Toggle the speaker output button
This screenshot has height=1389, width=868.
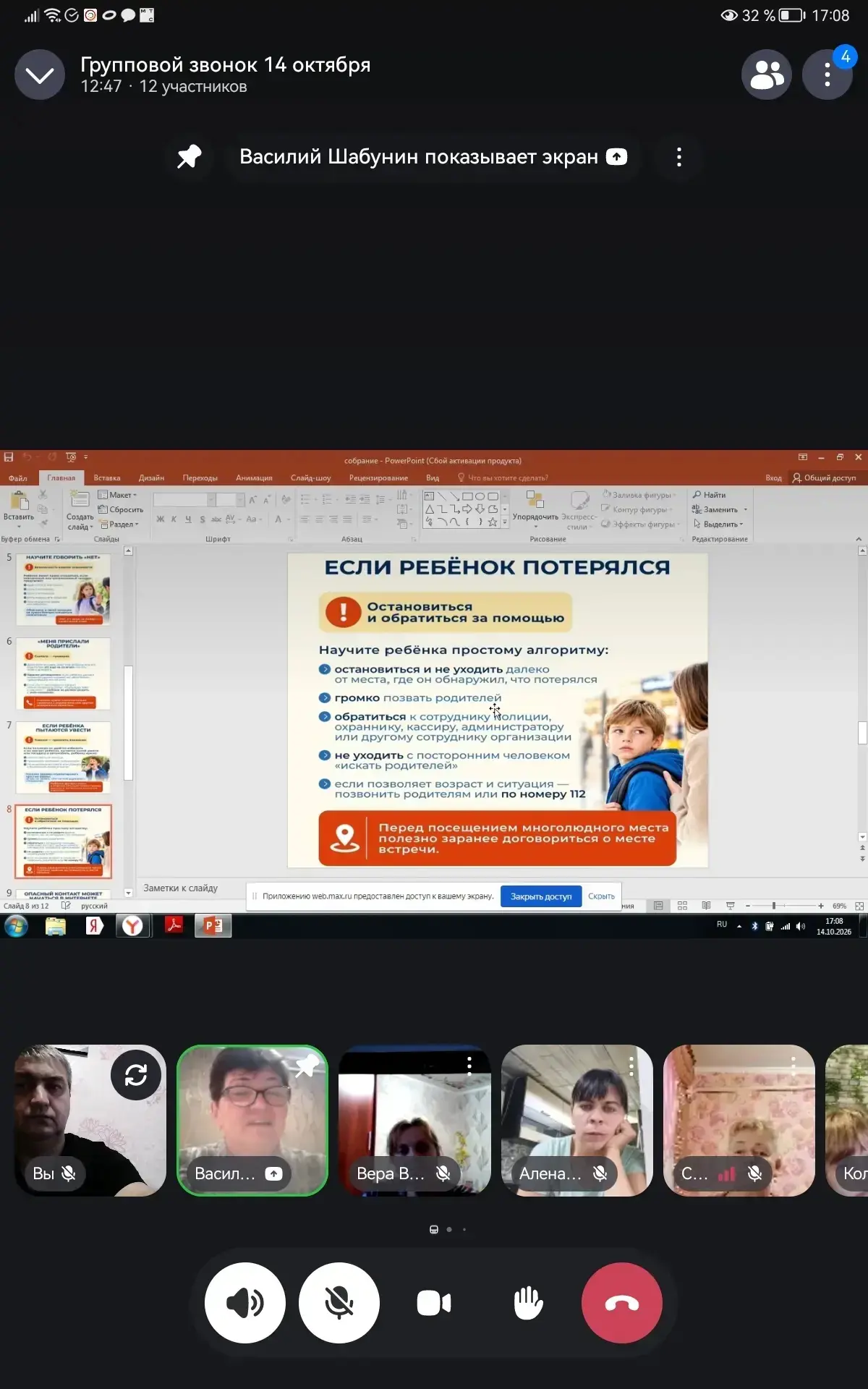coord(245,1303)
